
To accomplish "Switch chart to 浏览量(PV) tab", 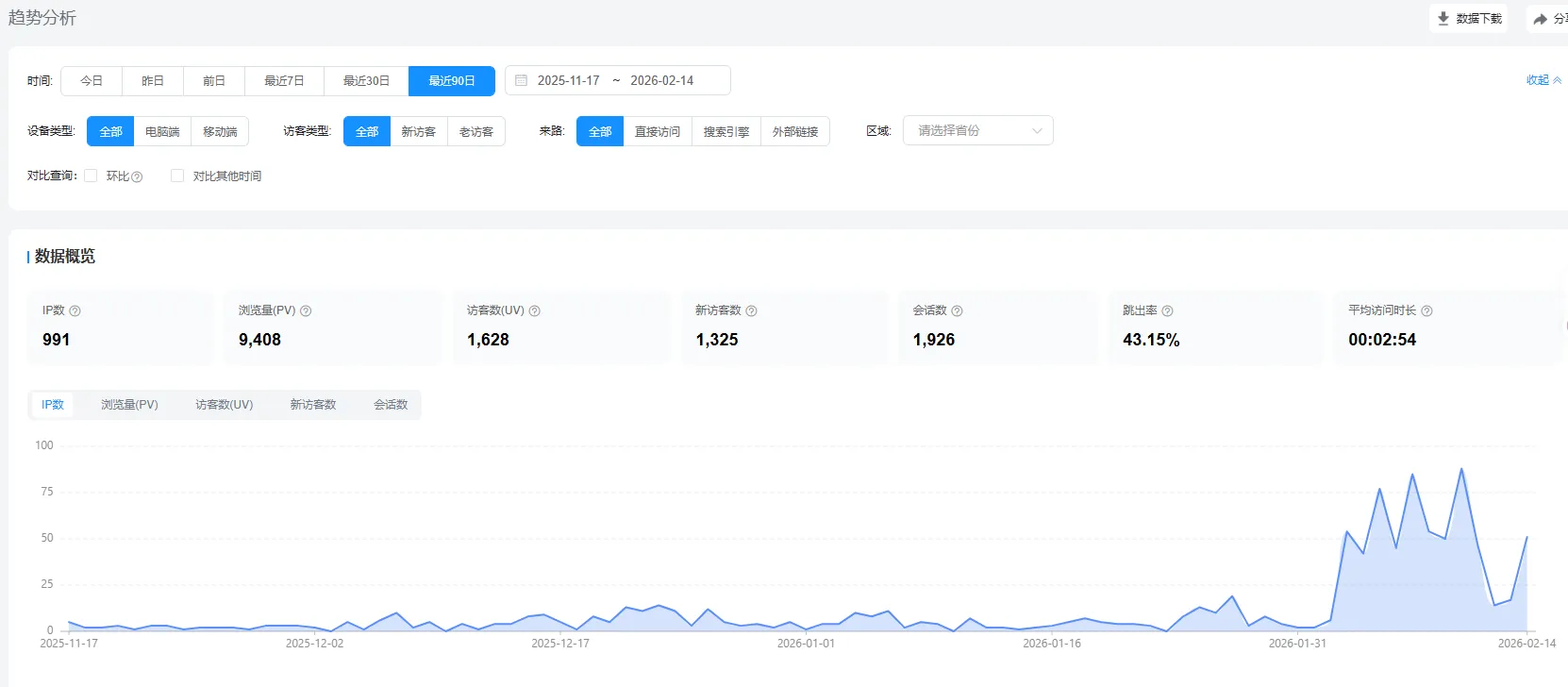I will 130,405.
